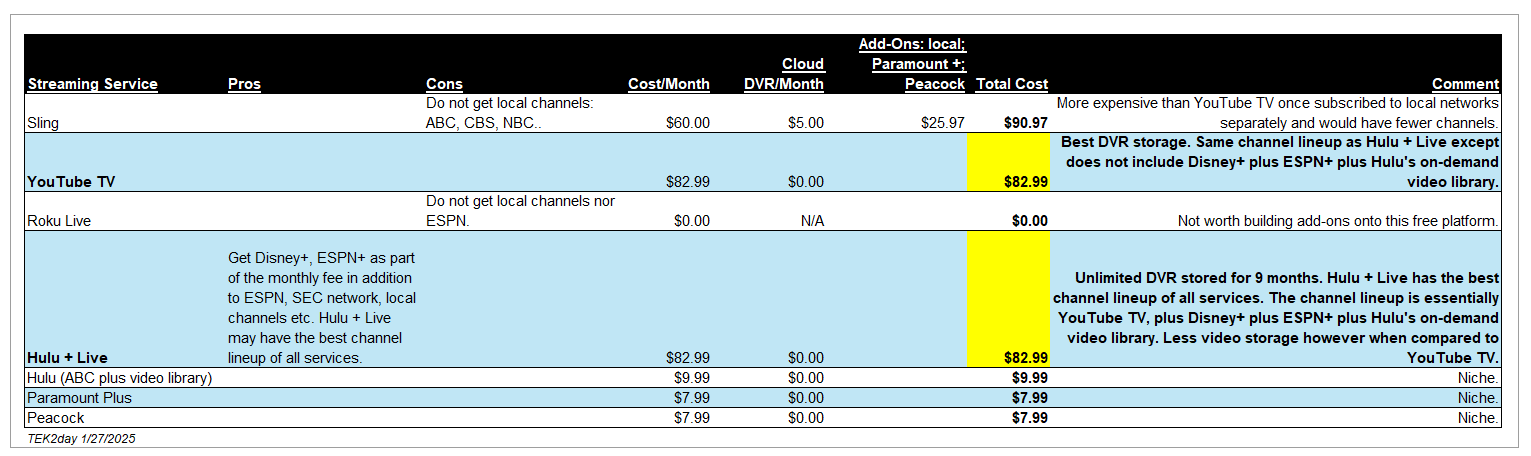Click the Streaming Service column header
Image resolution: width=1531 pixels, height=456 pixels.
point(92,84)
